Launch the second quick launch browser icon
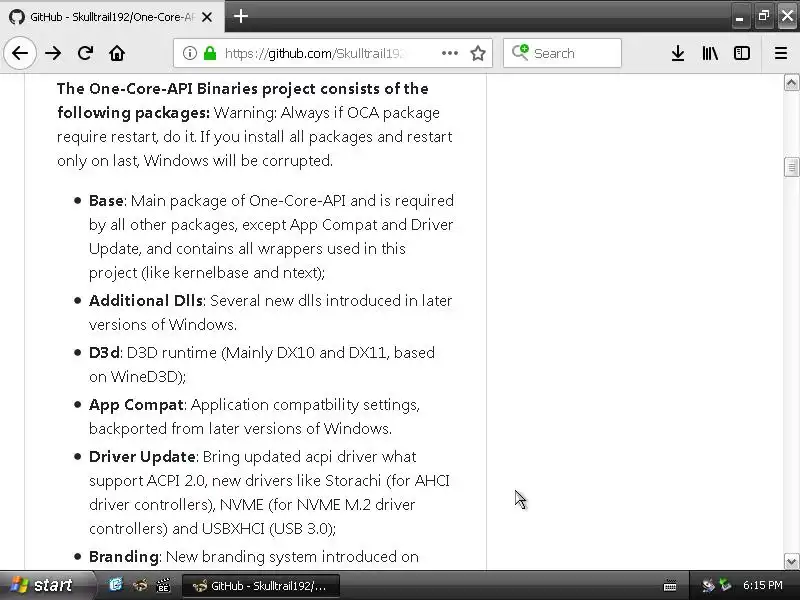The height and width of the screenshot is (600, 800). tap(139, 585)
